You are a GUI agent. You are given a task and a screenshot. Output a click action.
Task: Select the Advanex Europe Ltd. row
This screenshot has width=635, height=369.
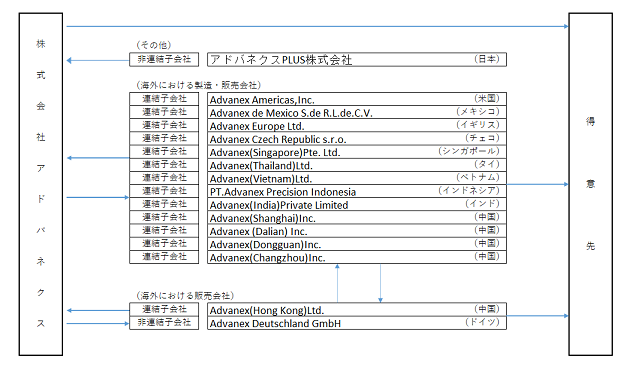point(357,126)
